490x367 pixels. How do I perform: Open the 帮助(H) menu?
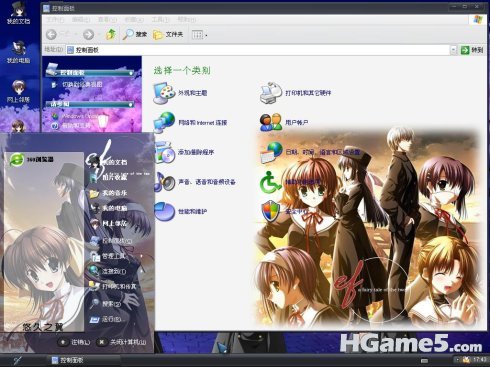click(187, 20)
